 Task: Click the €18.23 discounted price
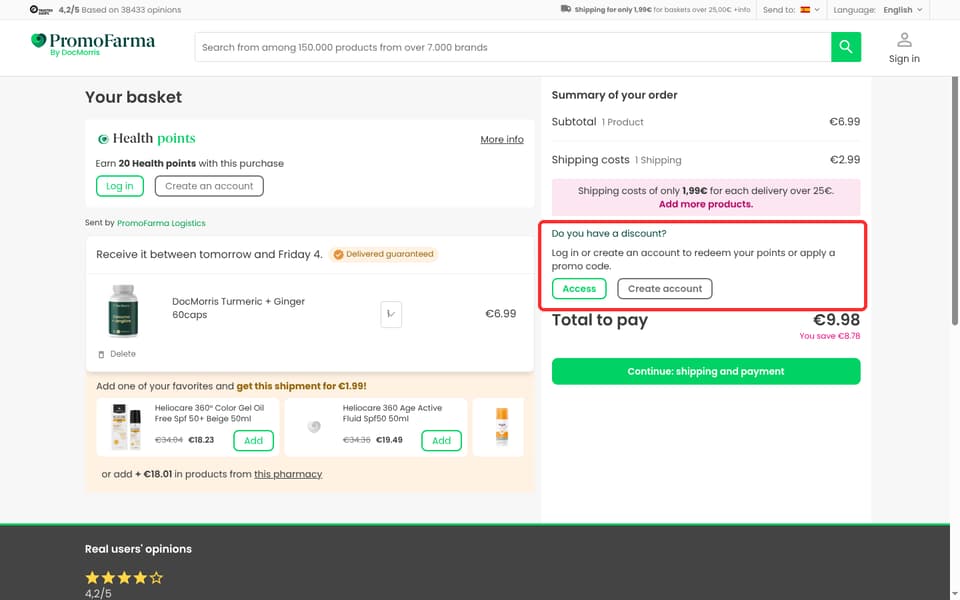click(201, 440)
